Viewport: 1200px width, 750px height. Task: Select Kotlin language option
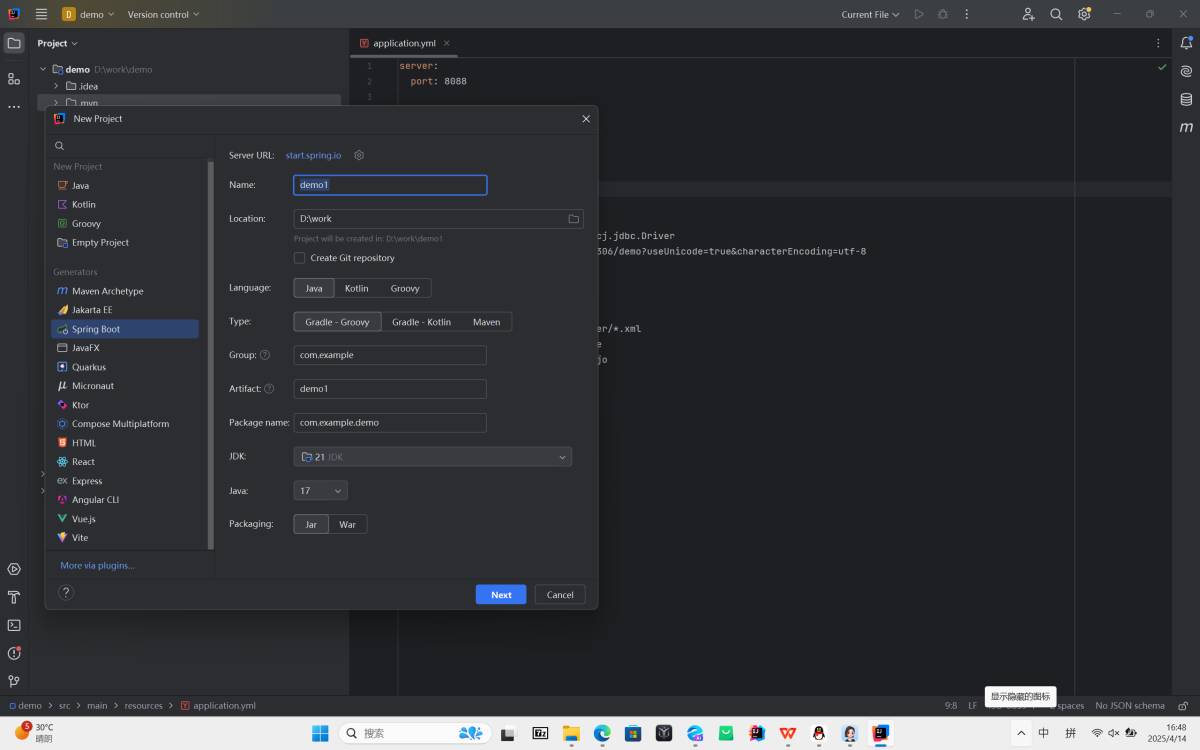[357, 288]
